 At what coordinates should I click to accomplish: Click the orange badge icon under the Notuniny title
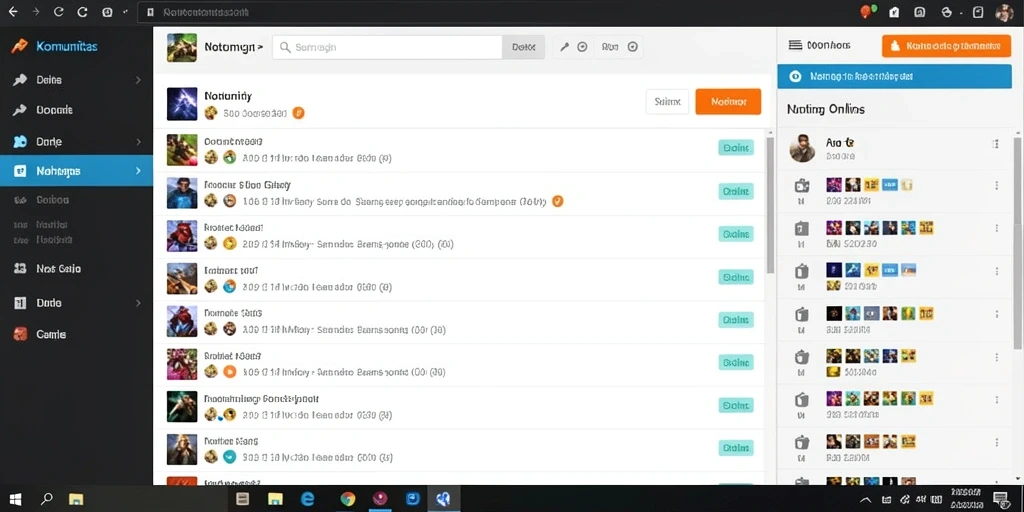pyautogui.click(x=298, y=113)
